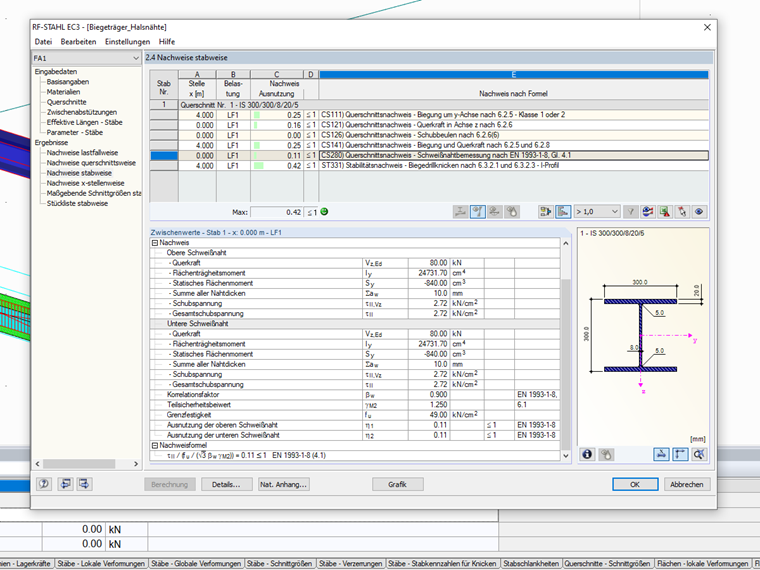Select Nachweise querschnittsweise in tree
This screenshot has width=760, height=570.
click(x=92, y=162)
